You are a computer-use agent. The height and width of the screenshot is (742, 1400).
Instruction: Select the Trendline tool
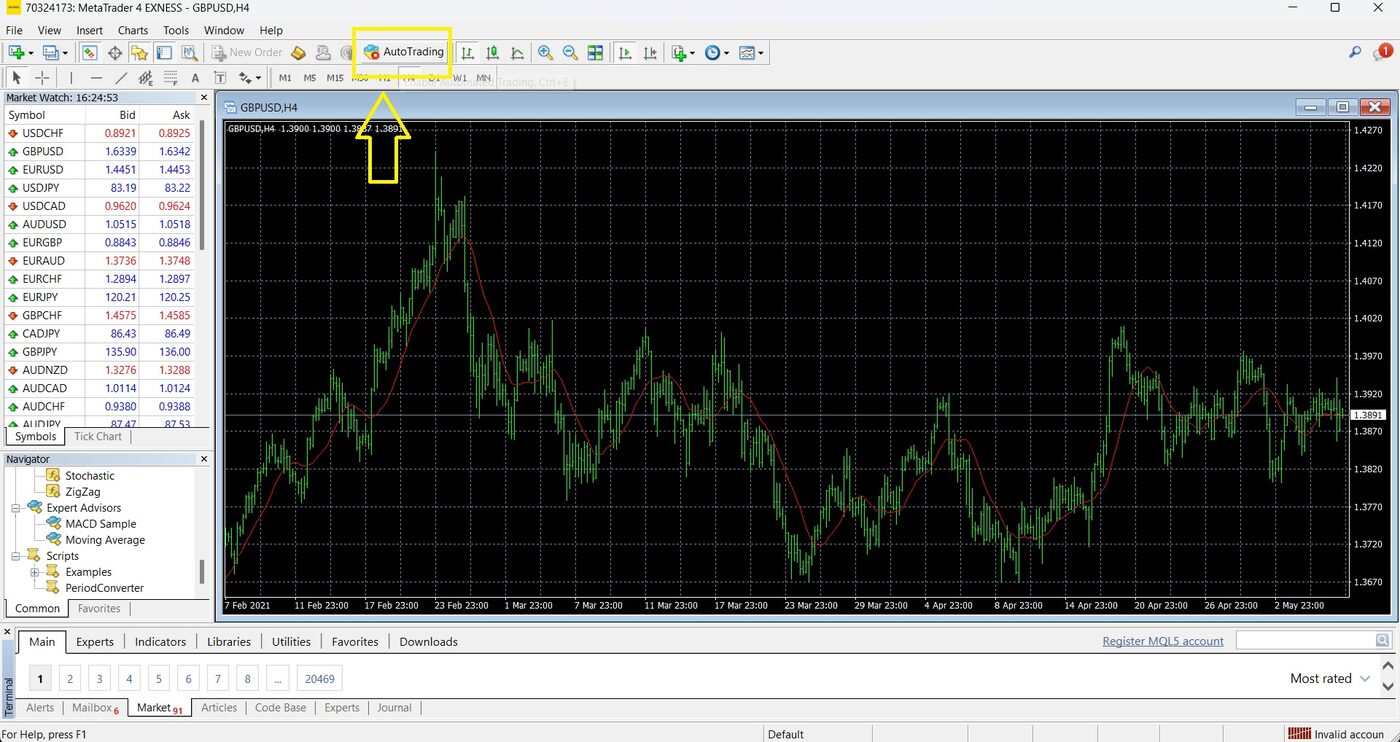(121, 77)
